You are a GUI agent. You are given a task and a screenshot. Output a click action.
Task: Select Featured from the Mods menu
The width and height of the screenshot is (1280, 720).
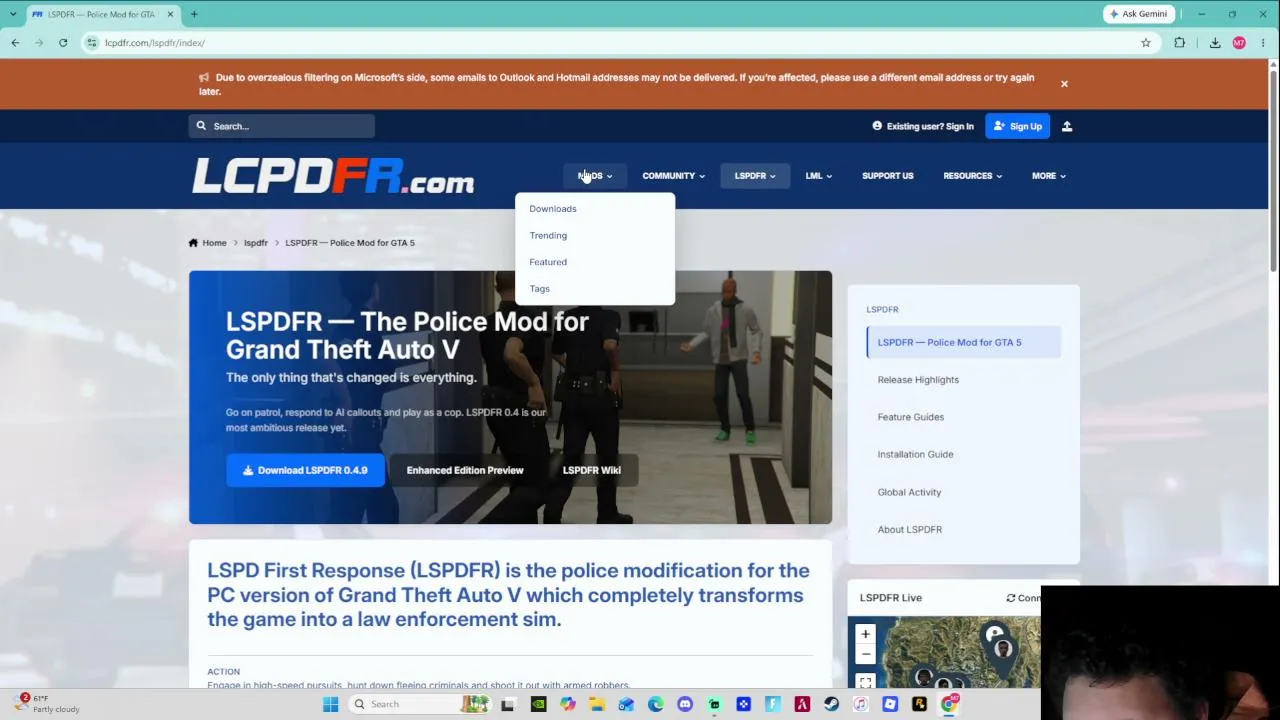(x=548, y=262)
